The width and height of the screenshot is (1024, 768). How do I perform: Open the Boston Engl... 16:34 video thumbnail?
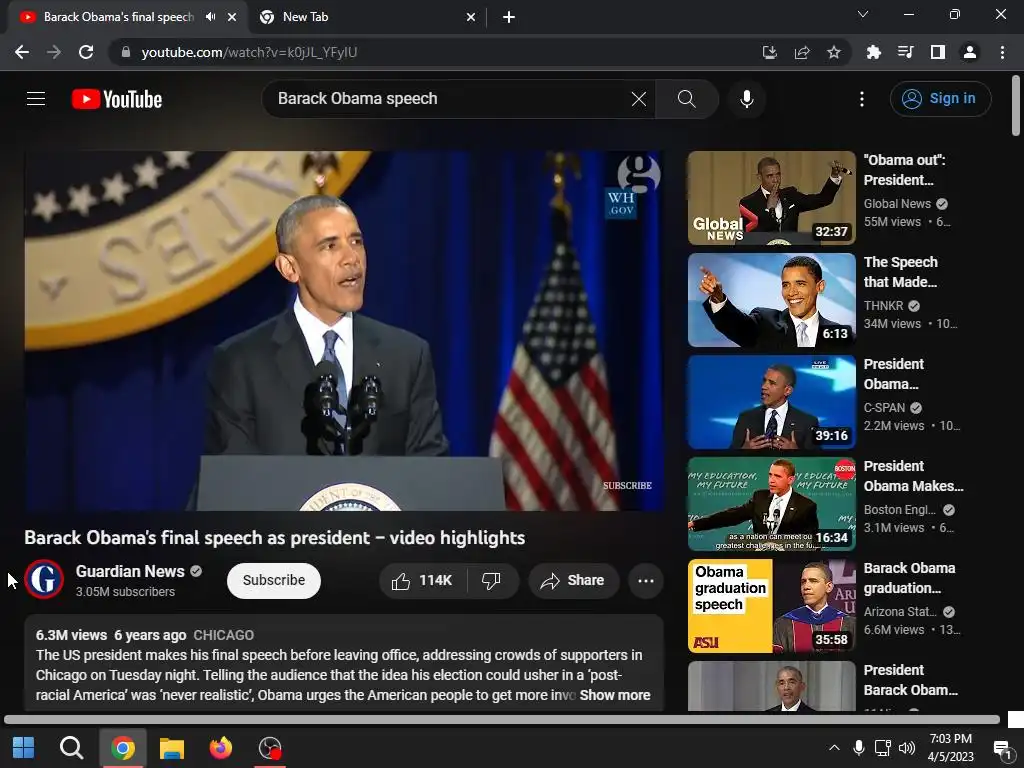771,504
